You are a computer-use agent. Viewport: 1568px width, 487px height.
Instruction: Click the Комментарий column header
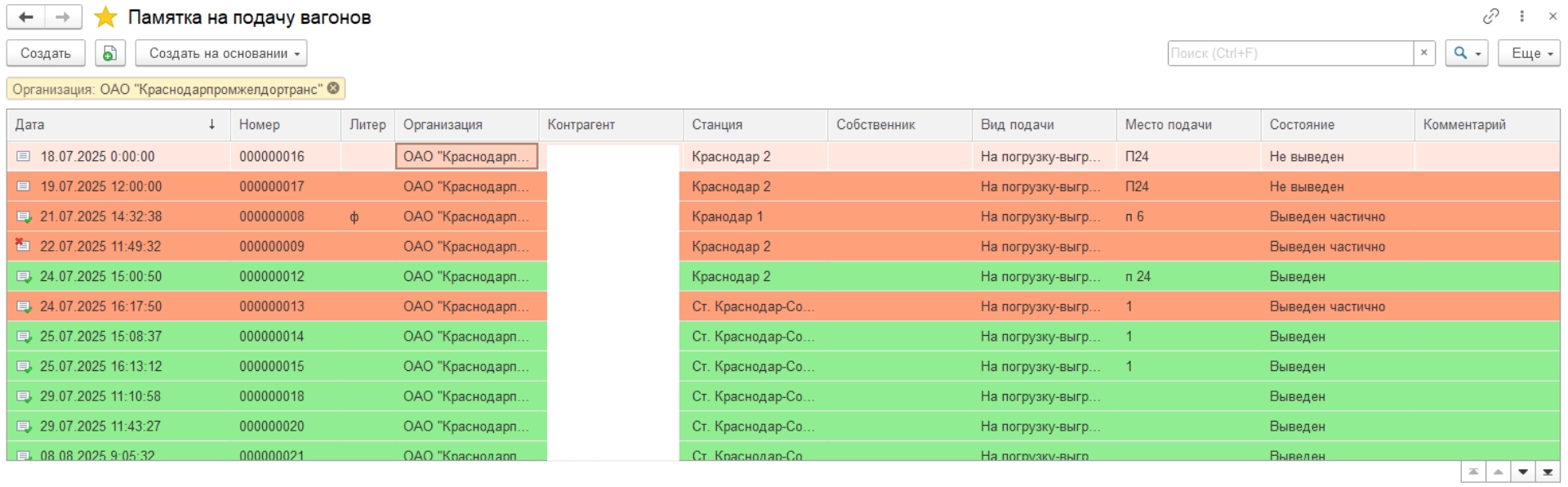tap(1487, 124)
